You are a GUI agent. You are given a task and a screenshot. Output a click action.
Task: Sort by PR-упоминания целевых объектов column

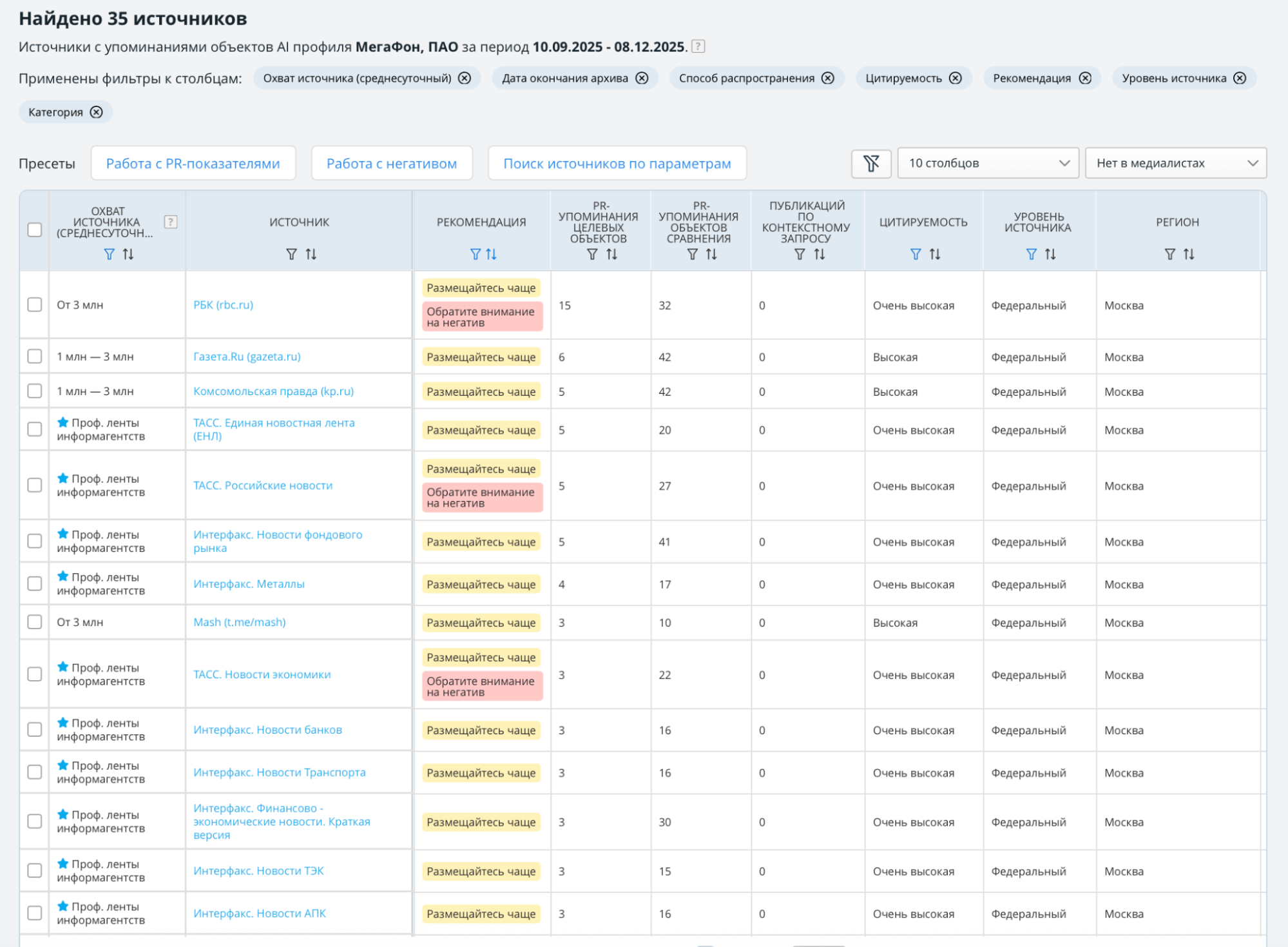[611, 254]
